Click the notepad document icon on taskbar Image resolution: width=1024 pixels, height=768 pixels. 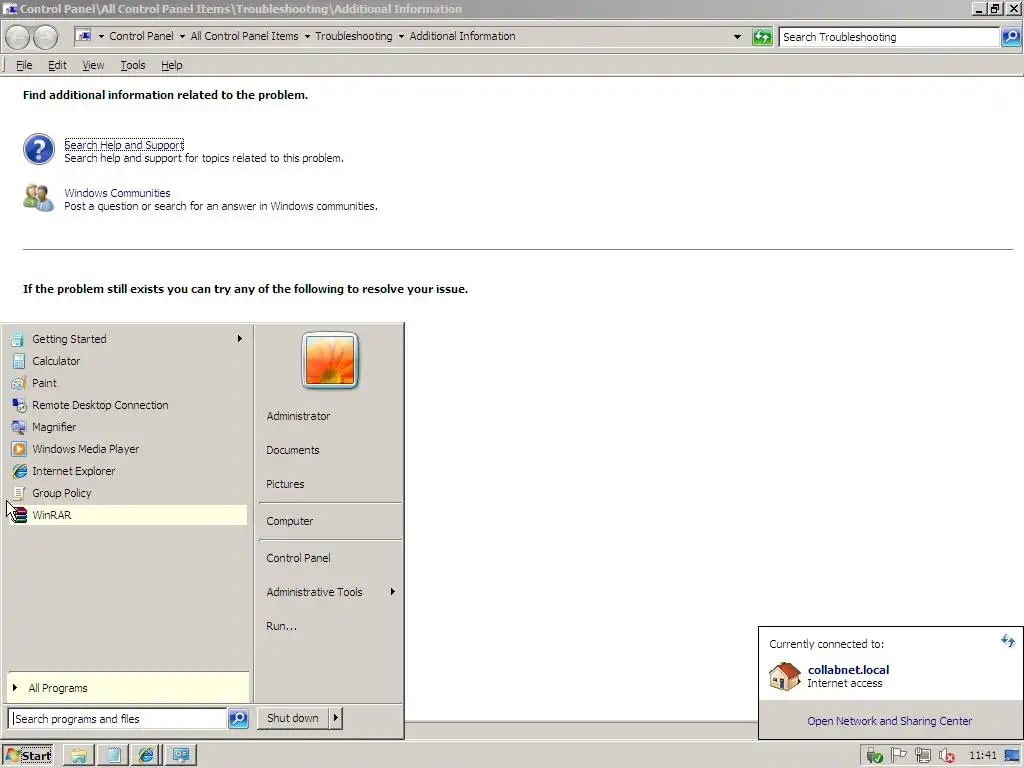click(x=113, y=756)
